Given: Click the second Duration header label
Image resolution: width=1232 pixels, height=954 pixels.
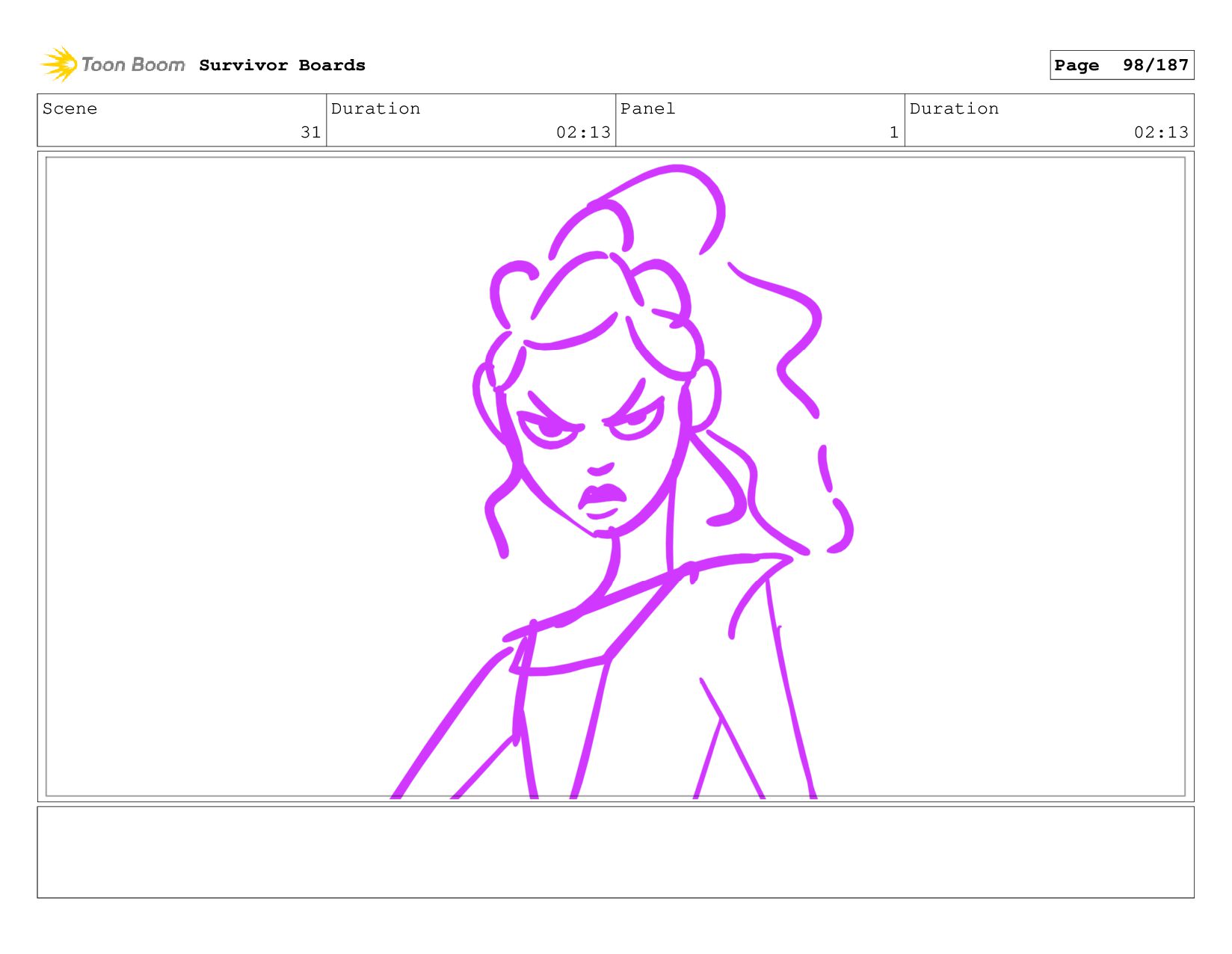Looking at the screenshot, I should pos(954,108).
